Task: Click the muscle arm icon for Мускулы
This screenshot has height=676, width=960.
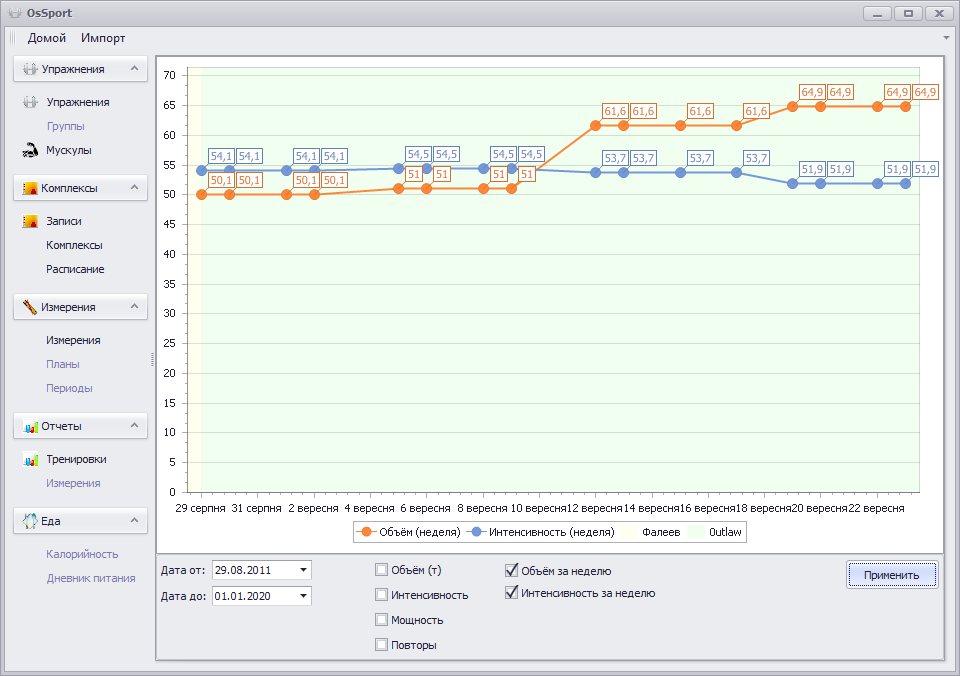Action: click(x=29, y=151)
